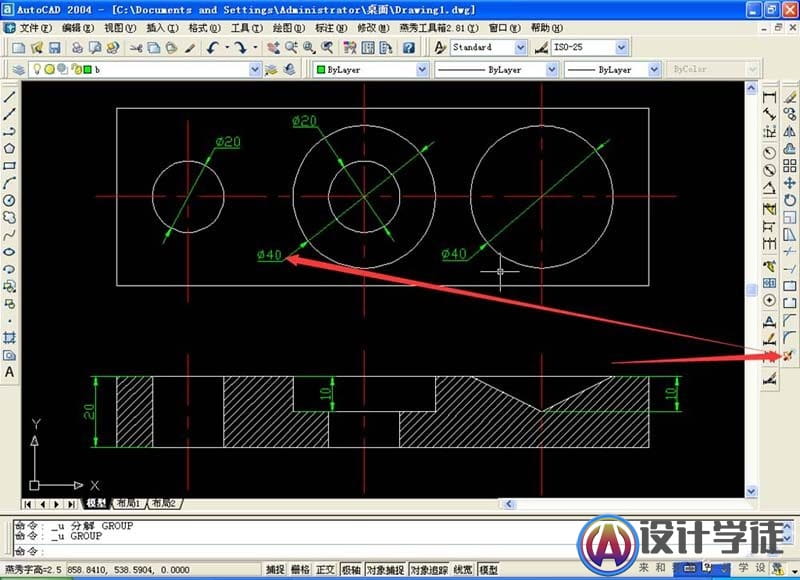Click the Save file icon
This screenshot has width=800, height=580.
point(55,48)
